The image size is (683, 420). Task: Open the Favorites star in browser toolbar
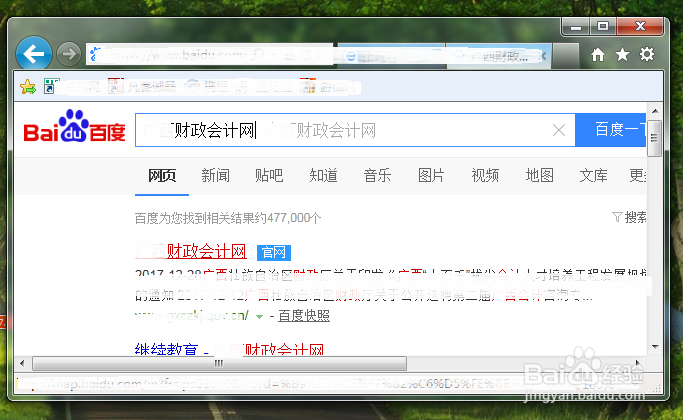(x=622, y=55)
